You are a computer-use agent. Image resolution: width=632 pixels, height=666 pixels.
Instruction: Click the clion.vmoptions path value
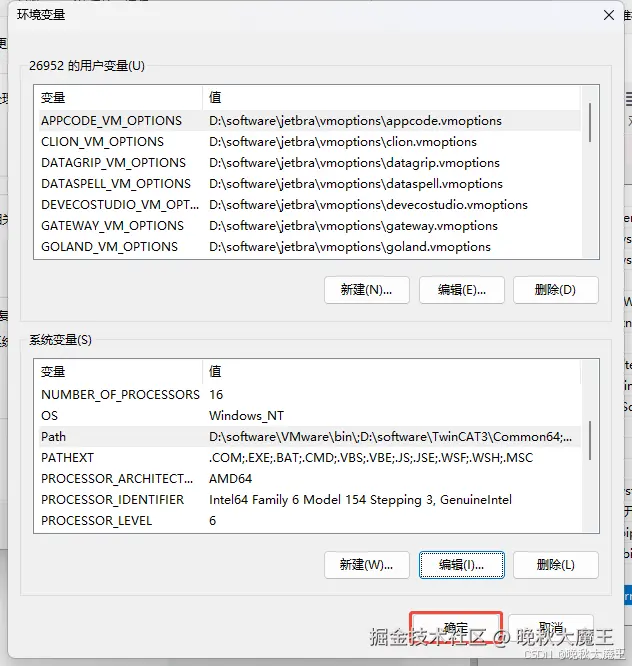[343, 142]
